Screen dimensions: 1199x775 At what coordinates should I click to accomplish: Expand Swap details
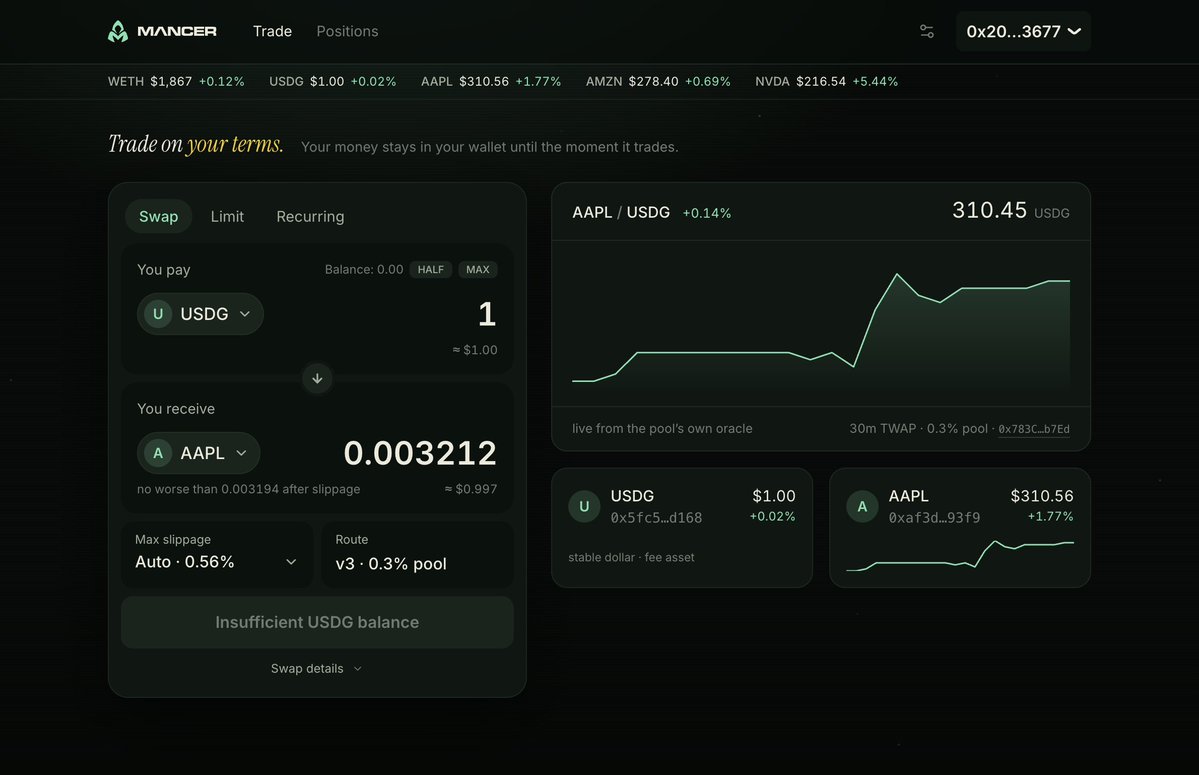317,669
